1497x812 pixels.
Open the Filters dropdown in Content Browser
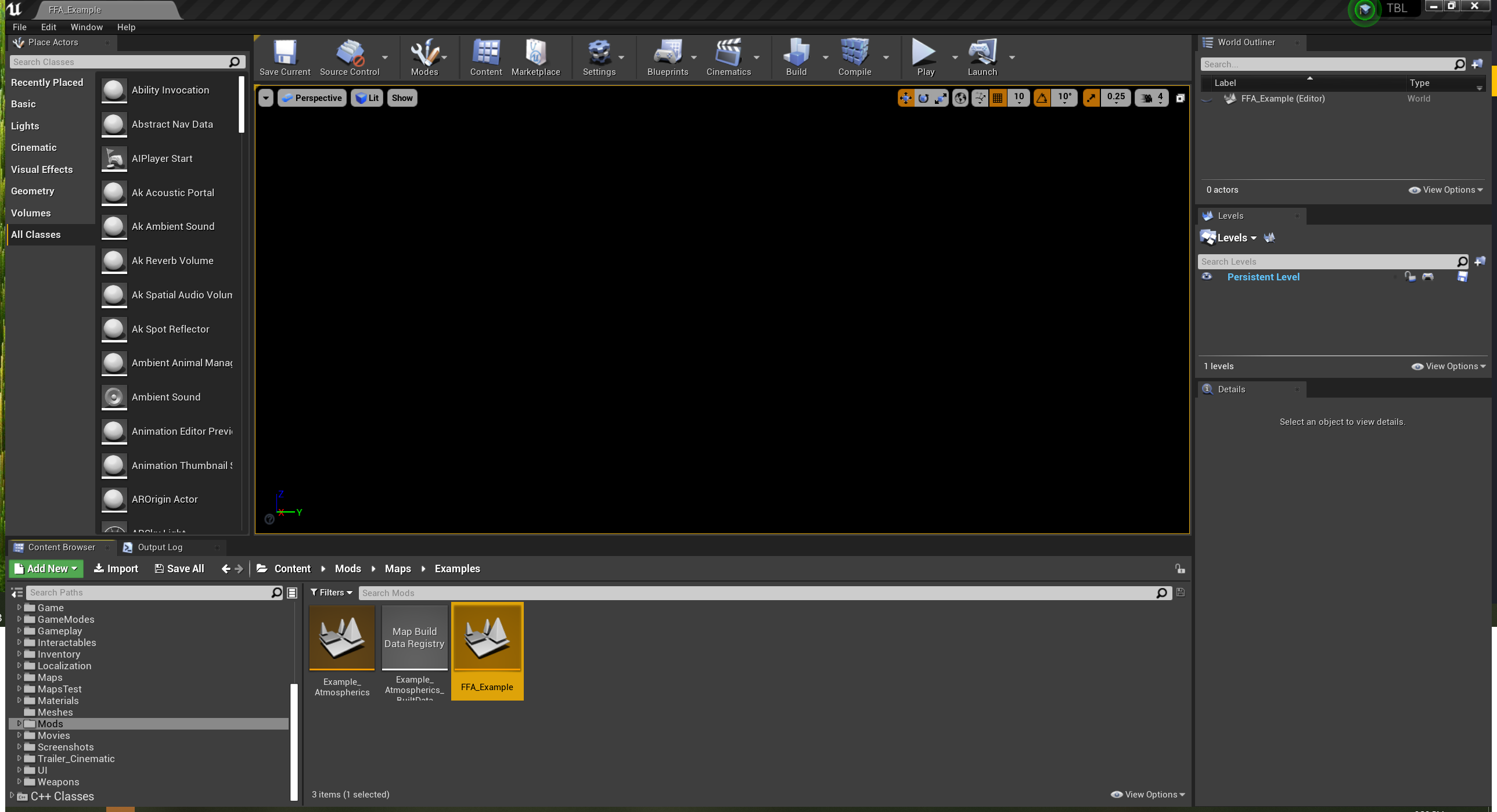point(330,593)
